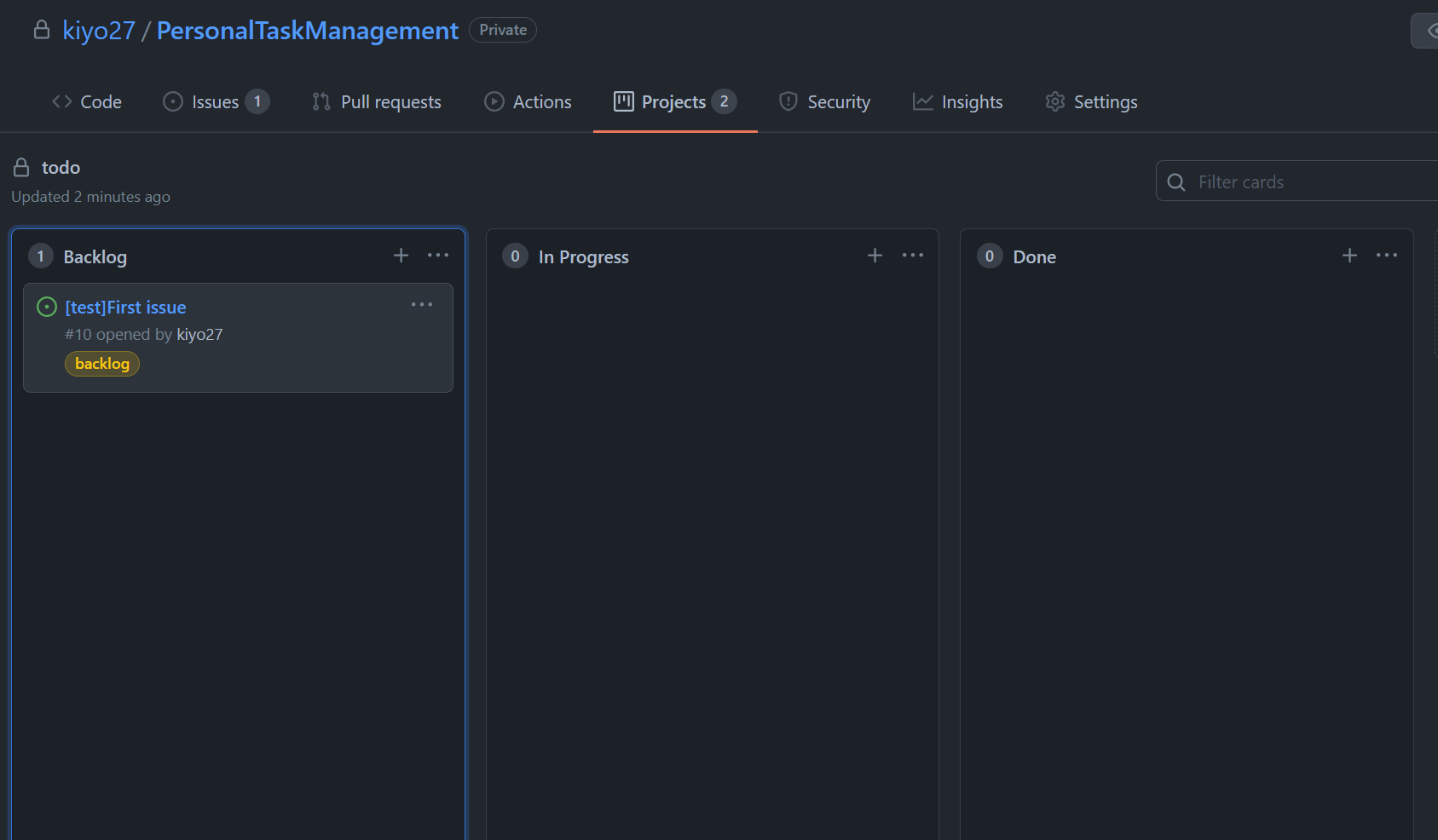
Task: Open the Security shield icon
Action: (x=787, y=101)
